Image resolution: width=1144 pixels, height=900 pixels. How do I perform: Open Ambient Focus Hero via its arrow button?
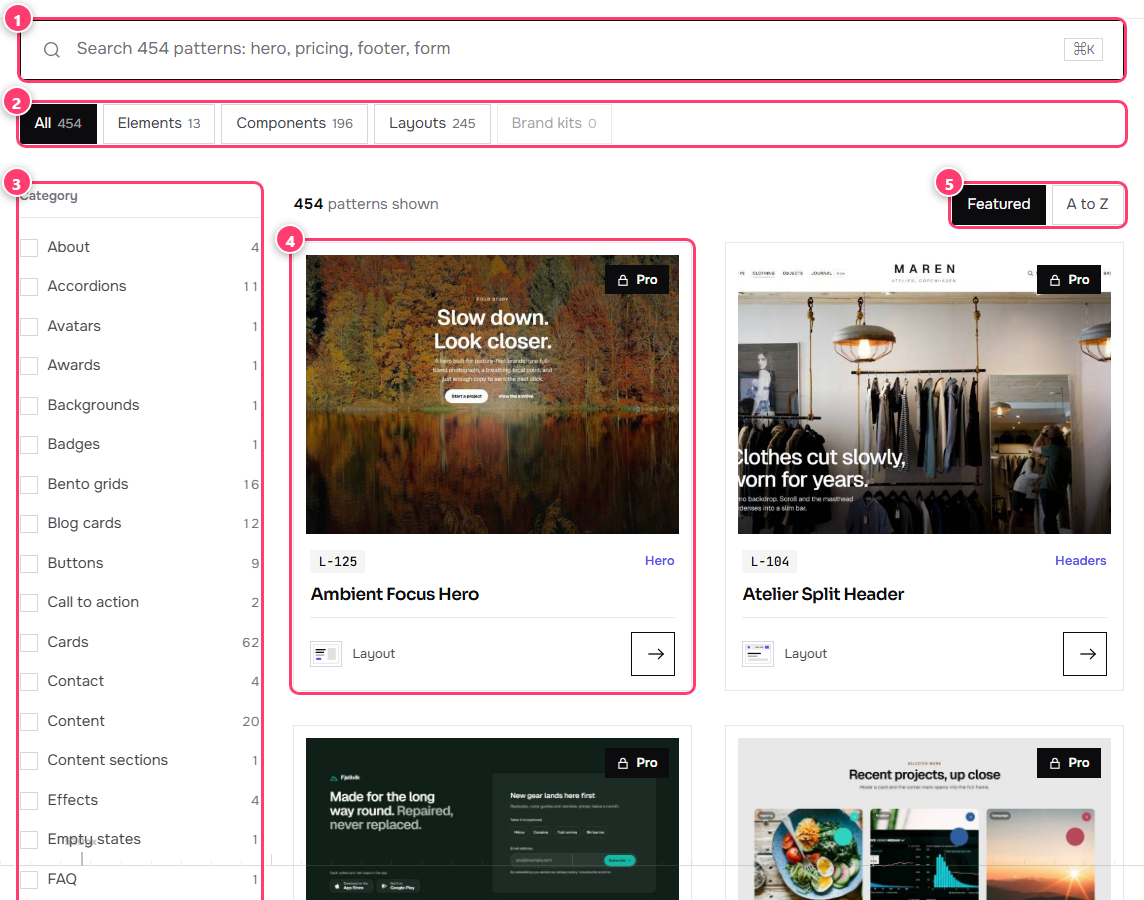[653, 654]
